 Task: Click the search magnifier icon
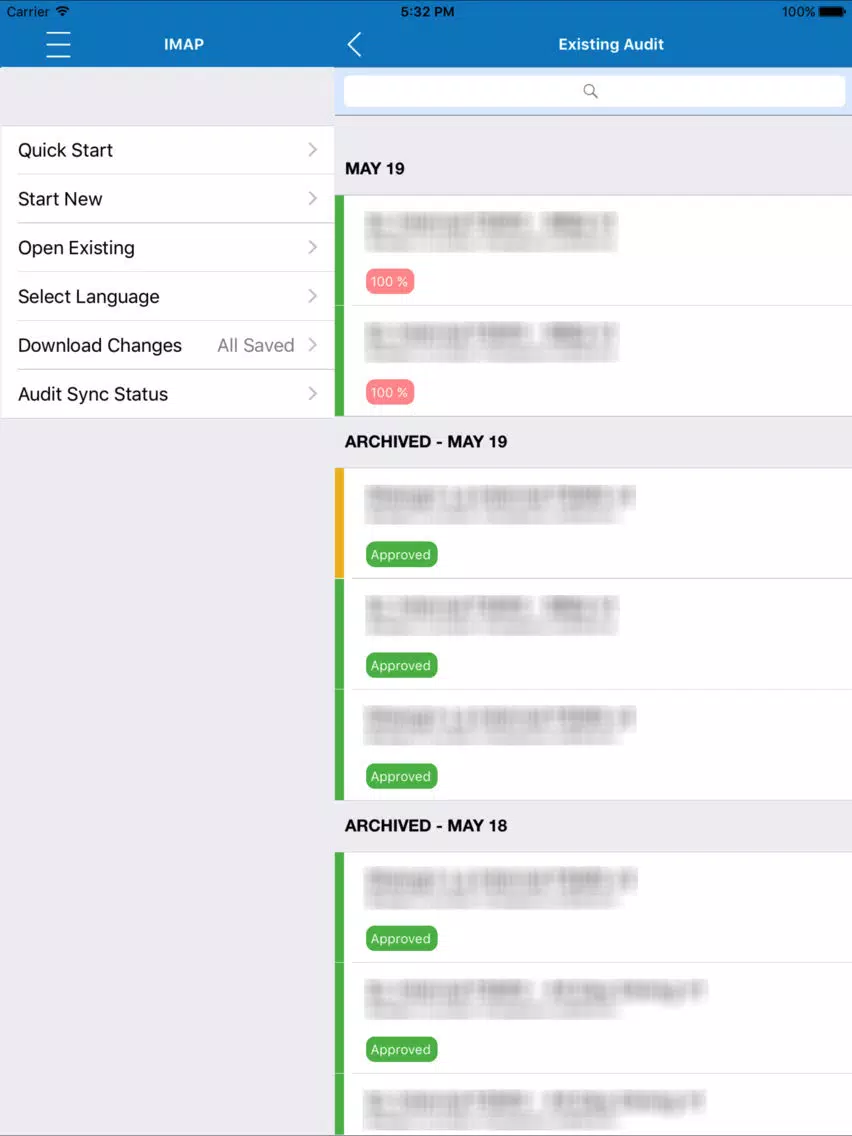pos(590,91)
